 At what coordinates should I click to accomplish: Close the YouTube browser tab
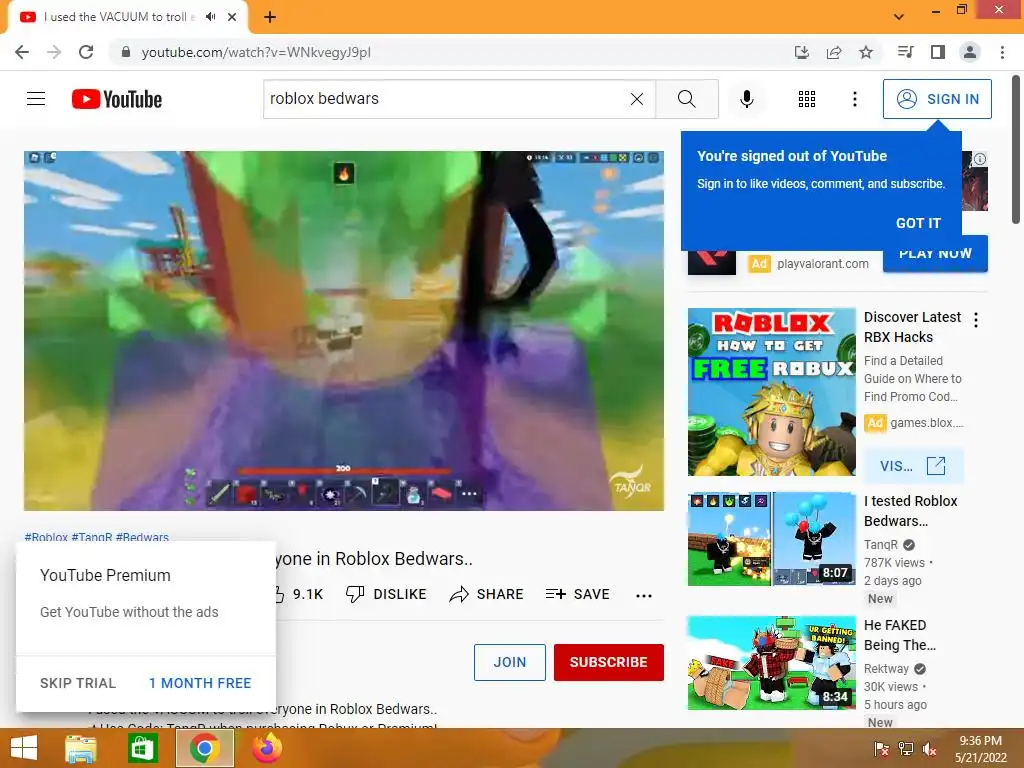[x=232, y=17]
